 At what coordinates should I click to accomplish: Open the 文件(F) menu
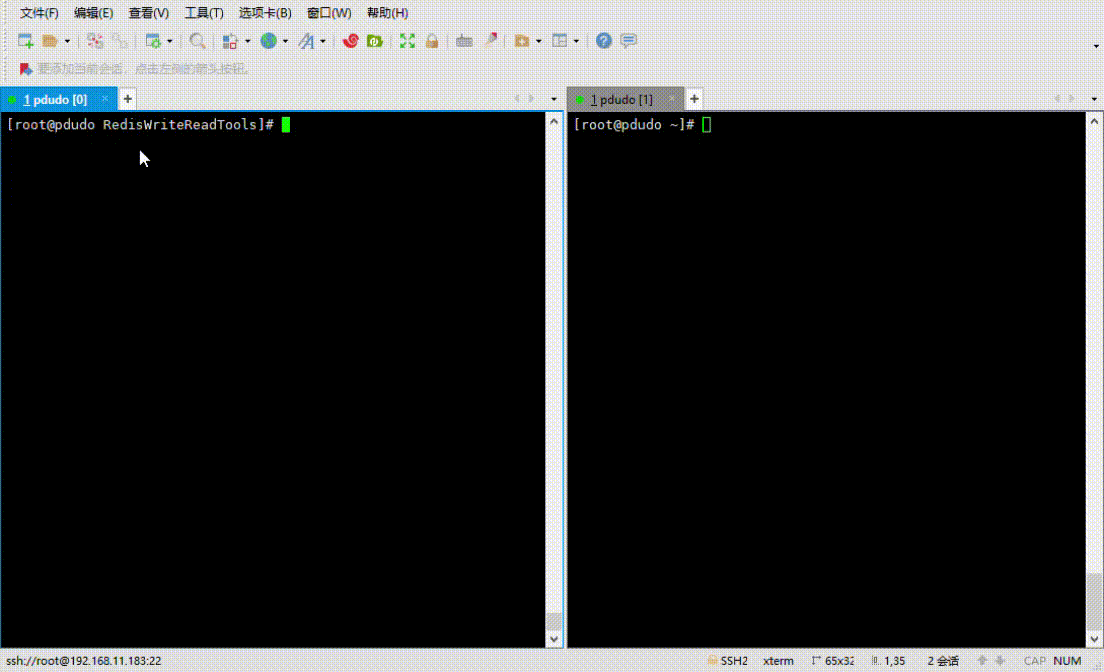[39, 13]
